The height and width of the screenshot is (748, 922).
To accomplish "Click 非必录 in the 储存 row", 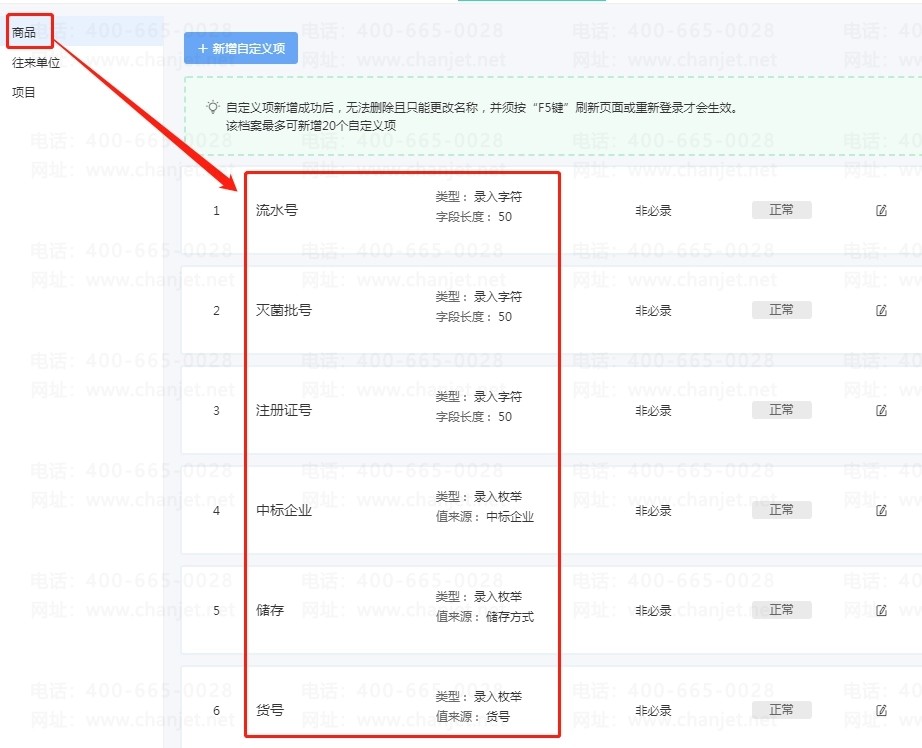I will (x=653, y=610).
